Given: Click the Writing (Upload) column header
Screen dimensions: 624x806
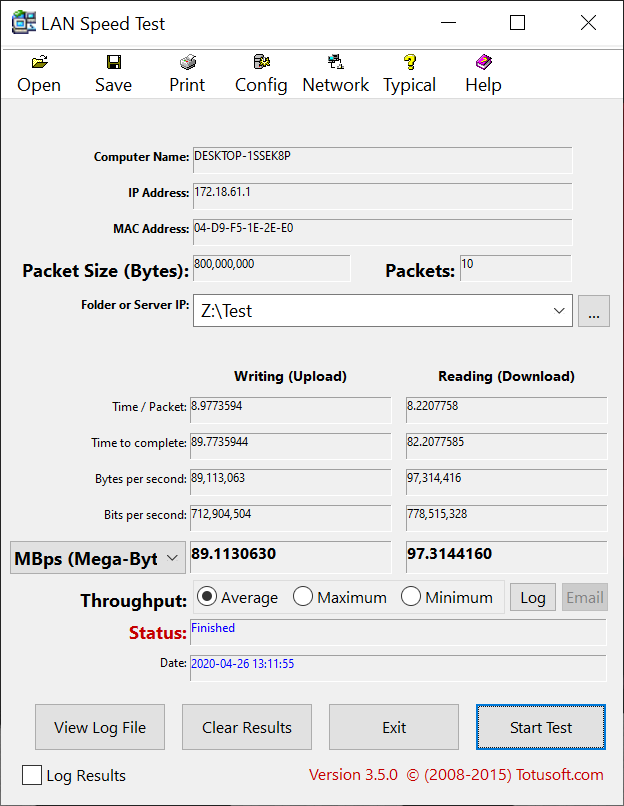Looking at the screenshot, I should tap(290, 376).
